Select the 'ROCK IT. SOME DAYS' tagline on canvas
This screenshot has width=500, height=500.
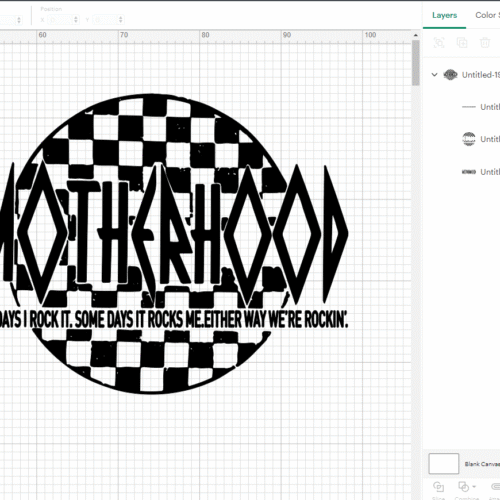tap(173, 319)
